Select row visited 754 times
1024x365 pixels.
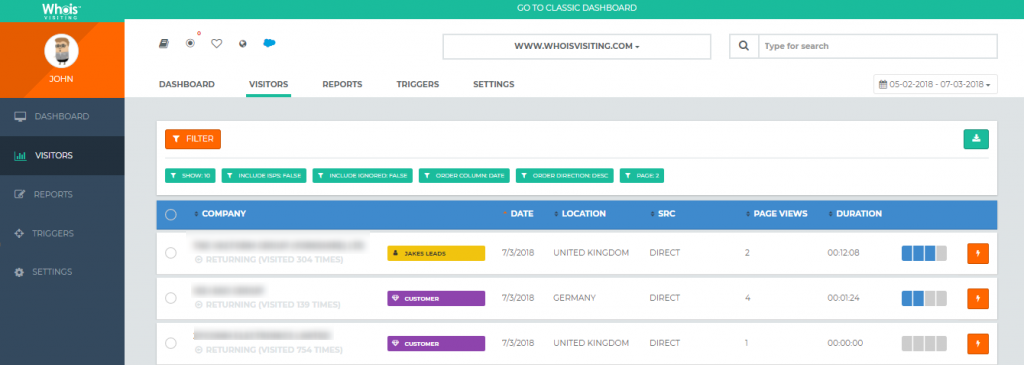pos(170,343)
